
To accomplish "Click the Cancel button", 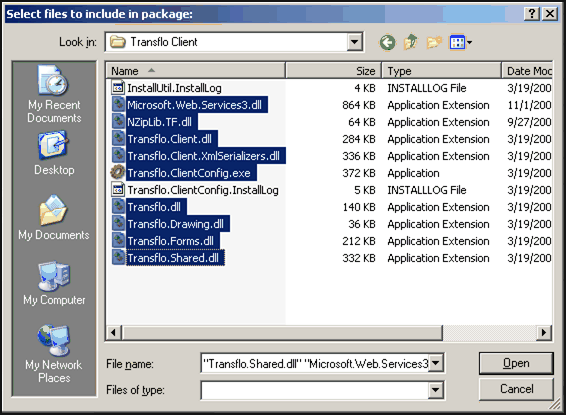I will 516,389.
